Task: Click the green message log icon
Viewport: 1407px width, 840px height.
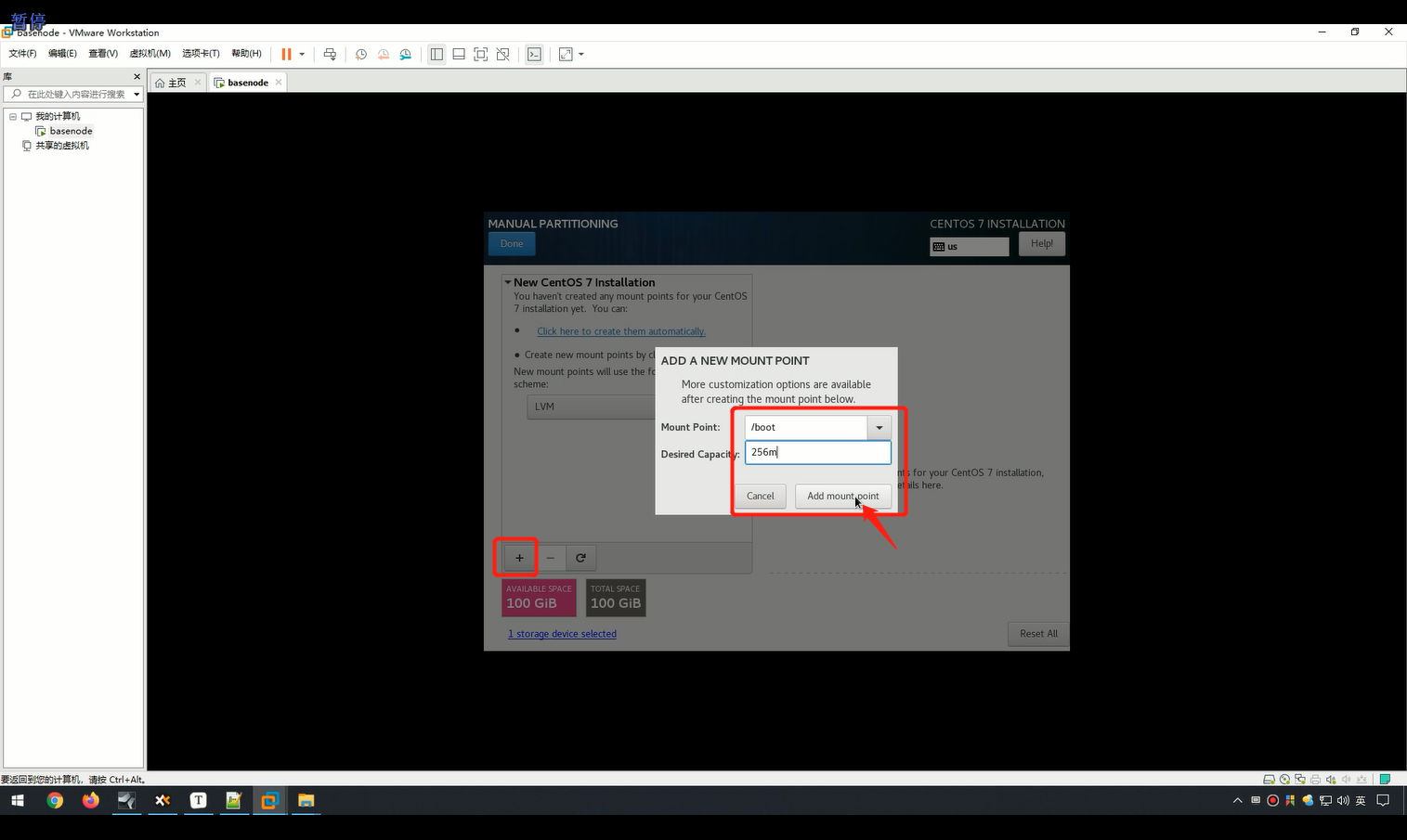Action: (x=1385, y=780)
